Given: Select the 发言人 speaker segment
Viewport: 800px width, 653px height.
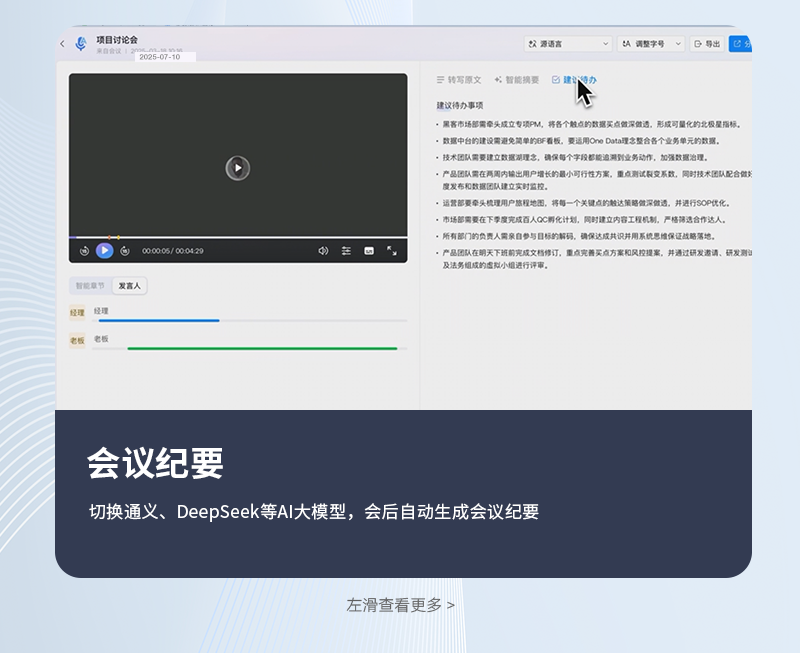Looking at the screenshot, I should pyautogui.click(x=130, y=285).
